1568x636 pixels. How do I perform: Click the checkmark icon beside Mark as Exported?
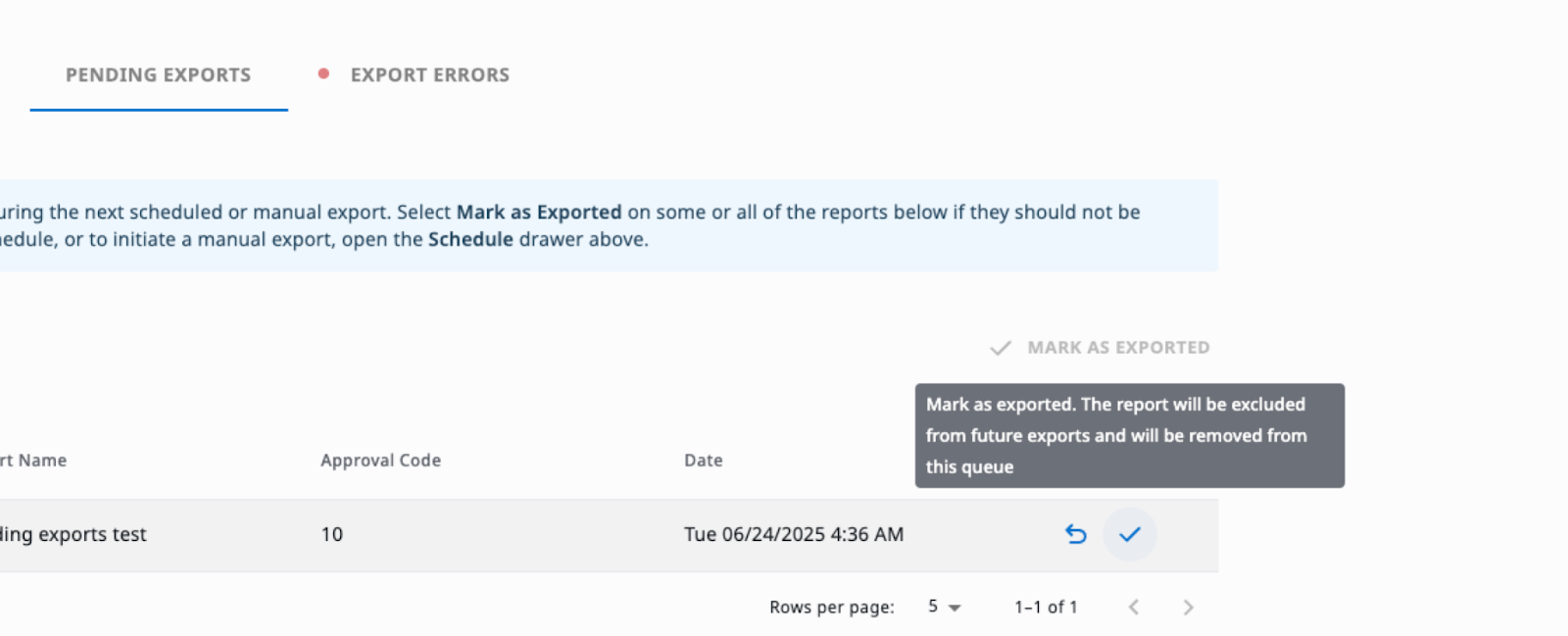click(1001, 348)
